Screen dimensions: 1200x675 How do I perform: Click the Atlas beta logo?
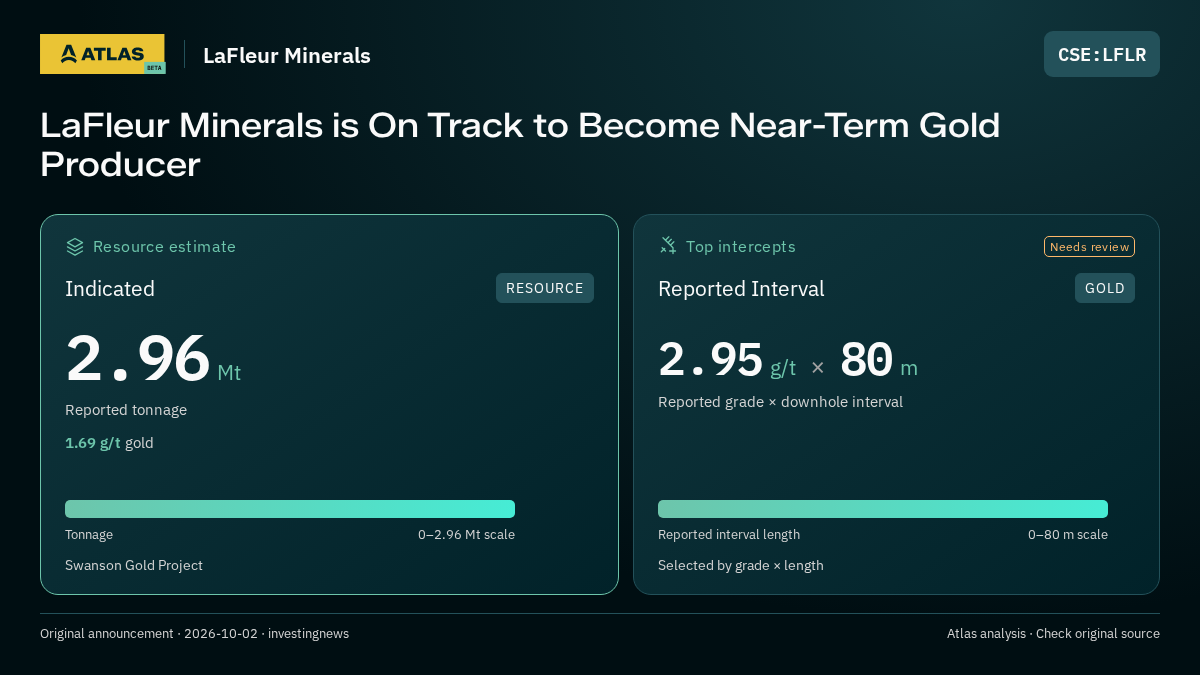click(x=102, y=54)
